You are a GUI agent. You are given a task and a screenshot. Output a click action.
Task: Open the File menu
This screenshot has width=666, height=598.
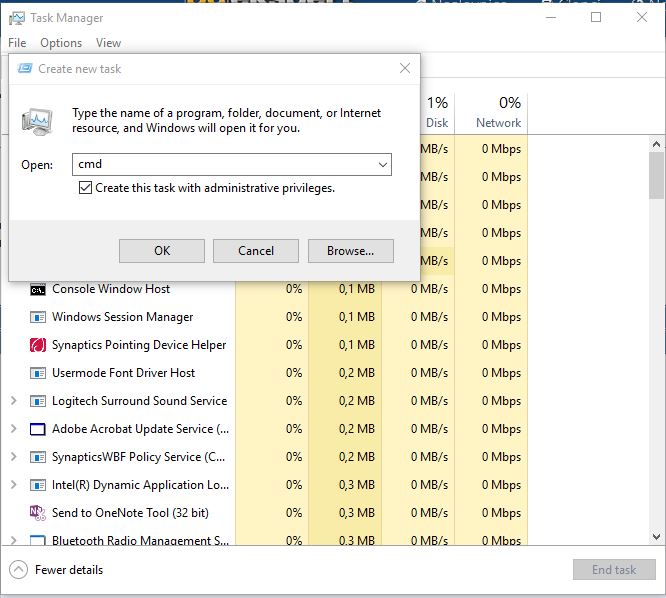pos(17,43)
